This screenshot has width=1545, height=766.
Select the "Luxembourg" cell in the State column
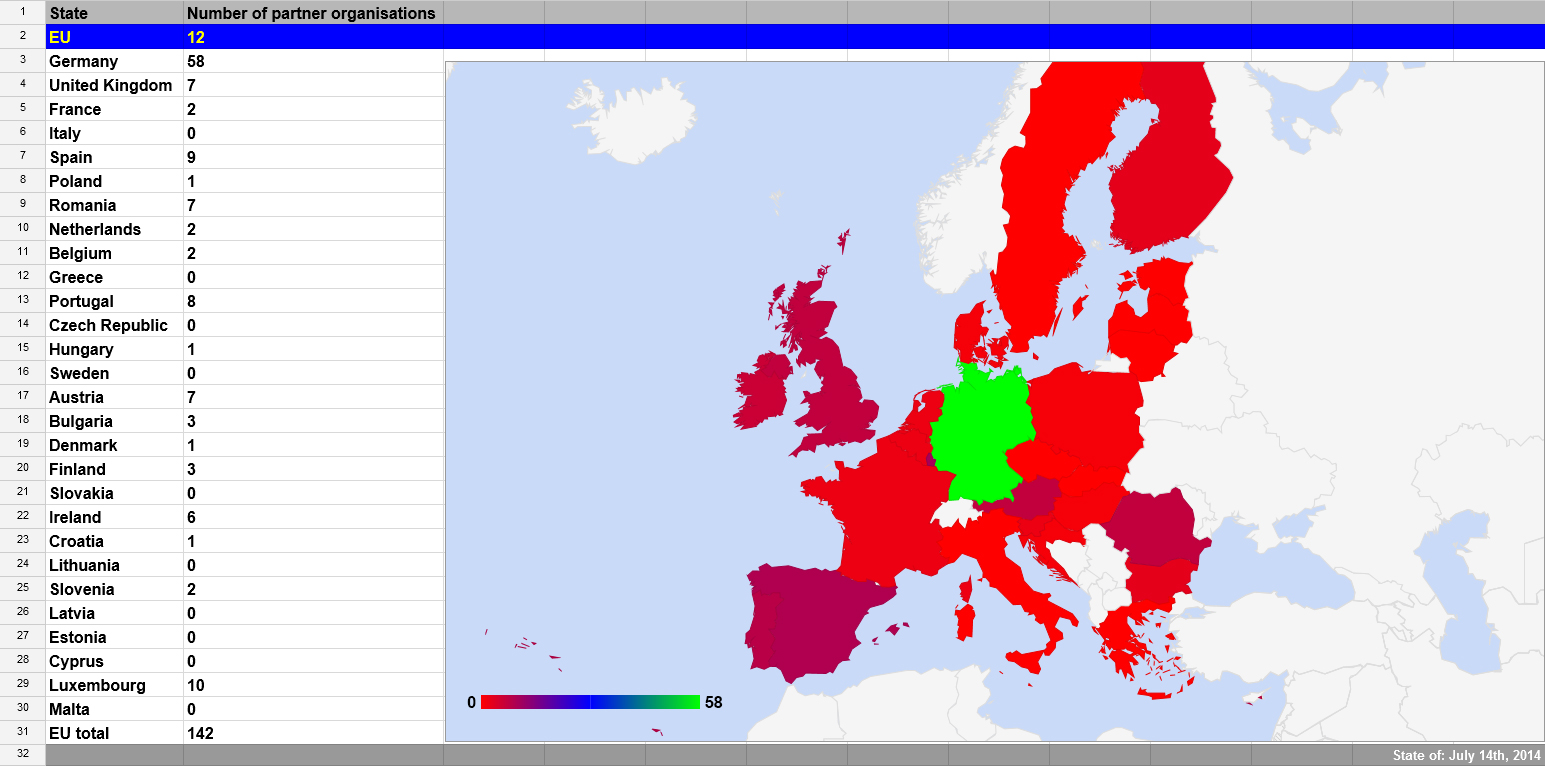114,685
